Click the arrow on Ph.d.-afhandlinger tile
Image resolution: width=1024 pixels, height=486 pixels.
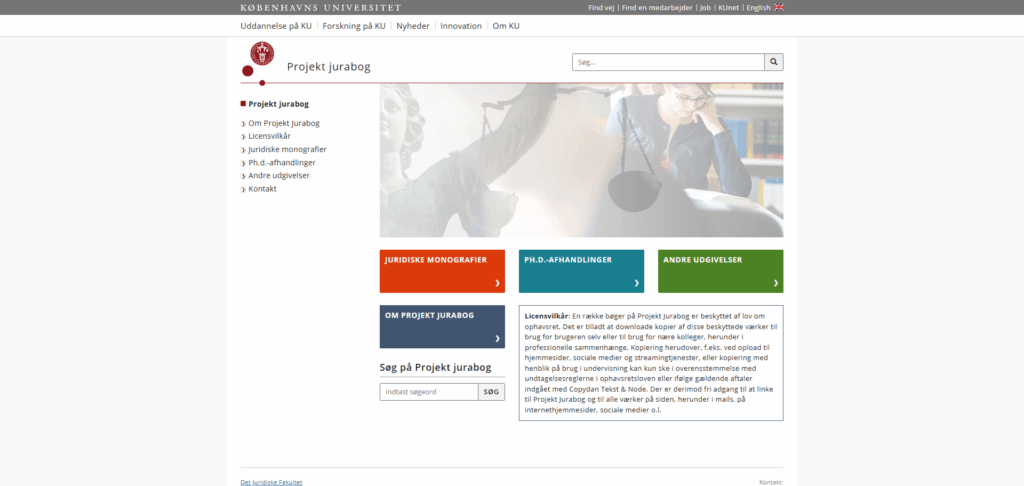tap(636, 283)
